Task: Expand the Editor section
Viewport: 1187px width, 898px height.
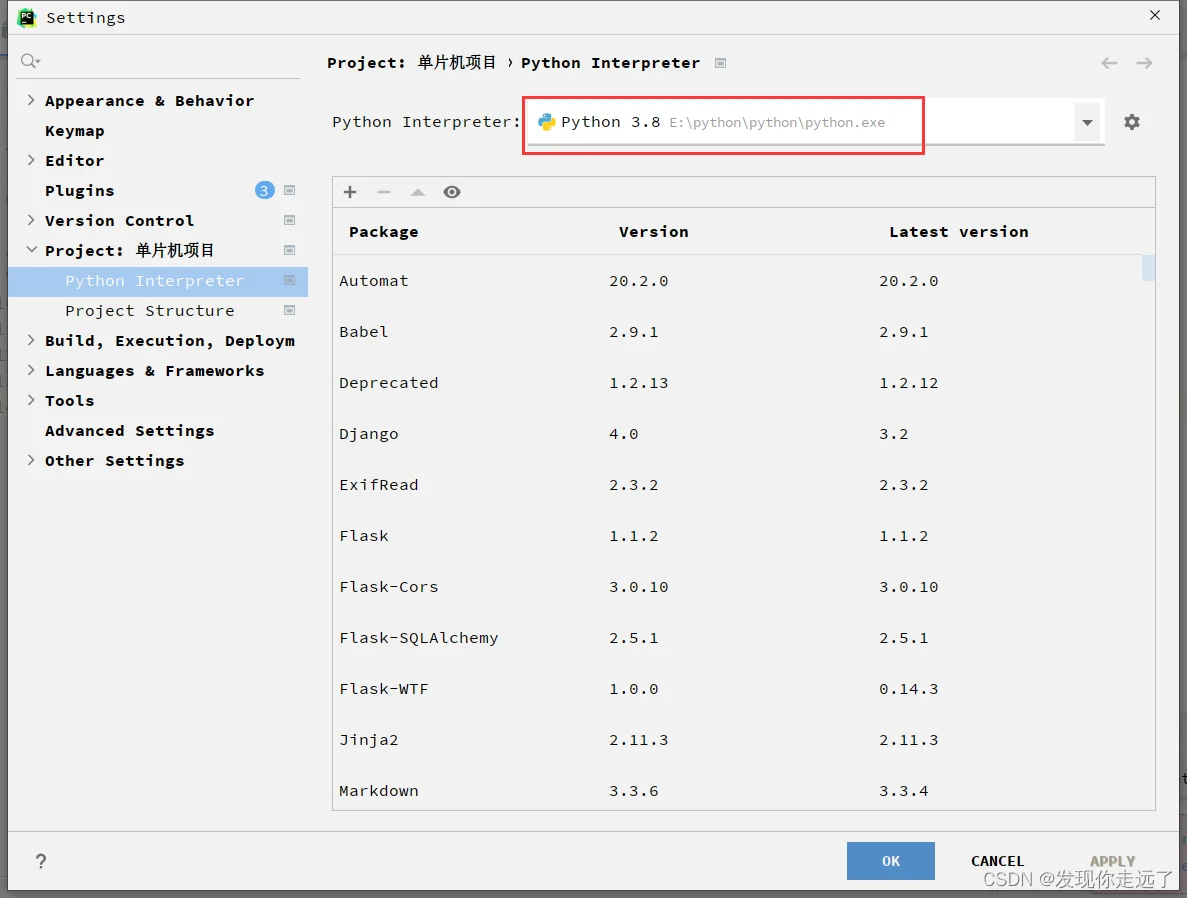Action: point(31,160)
